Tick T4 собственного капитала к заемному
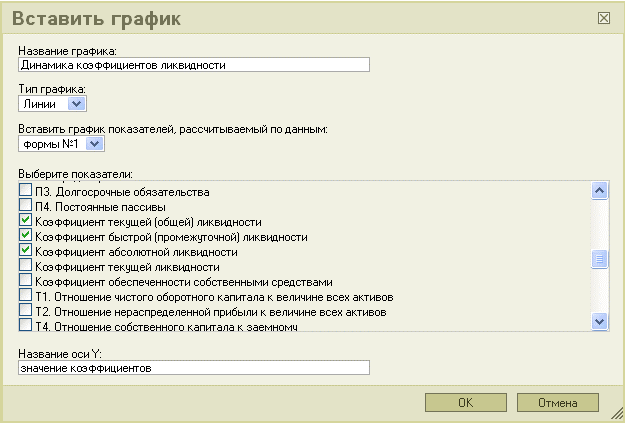Image resolution: width=625 pixels, height=423 pixels. [x=26, y=326]
